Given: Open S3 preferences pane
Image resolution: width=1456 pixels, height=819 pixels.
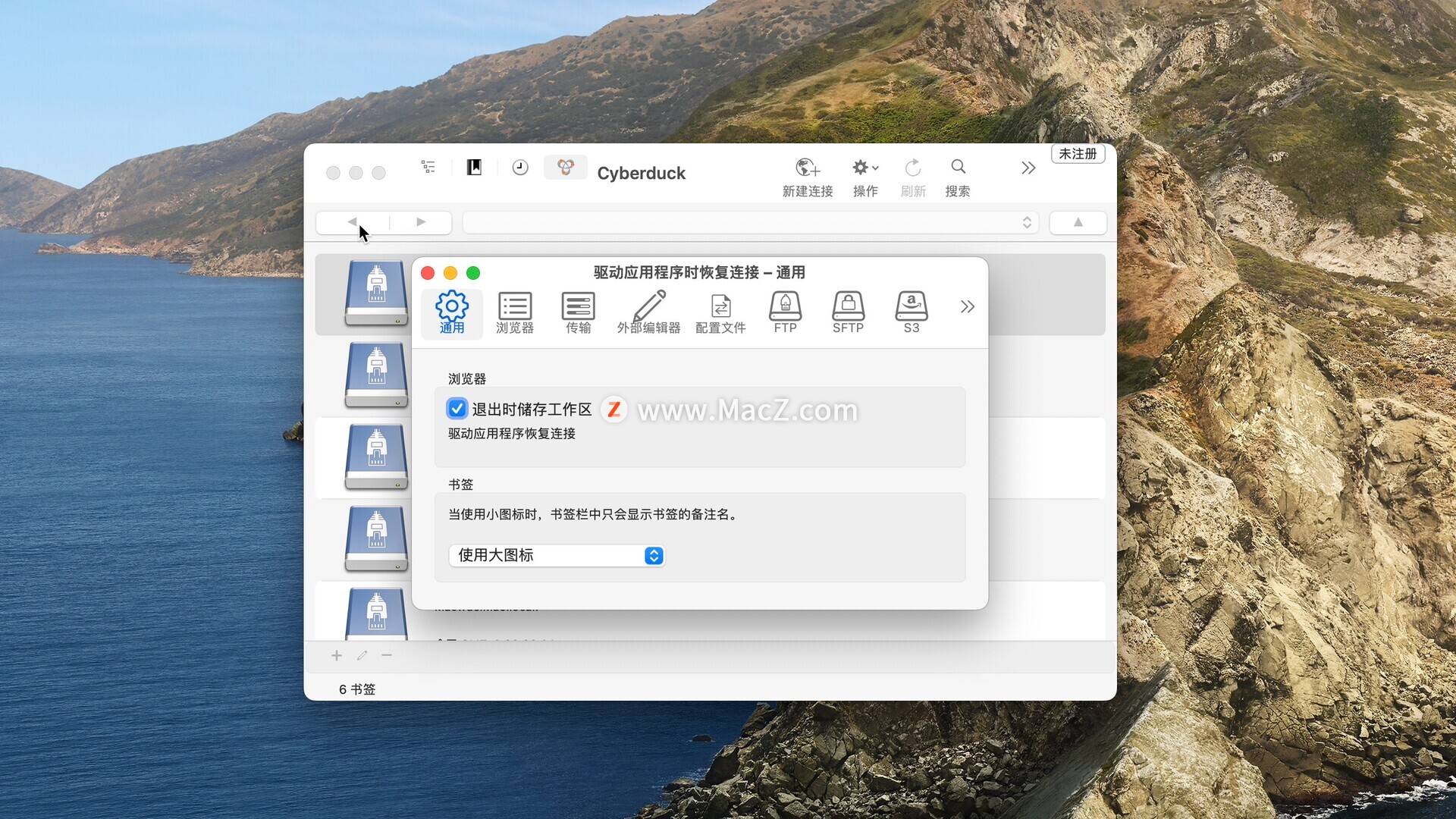Looking at the screenshot, I should coord(911,312).
